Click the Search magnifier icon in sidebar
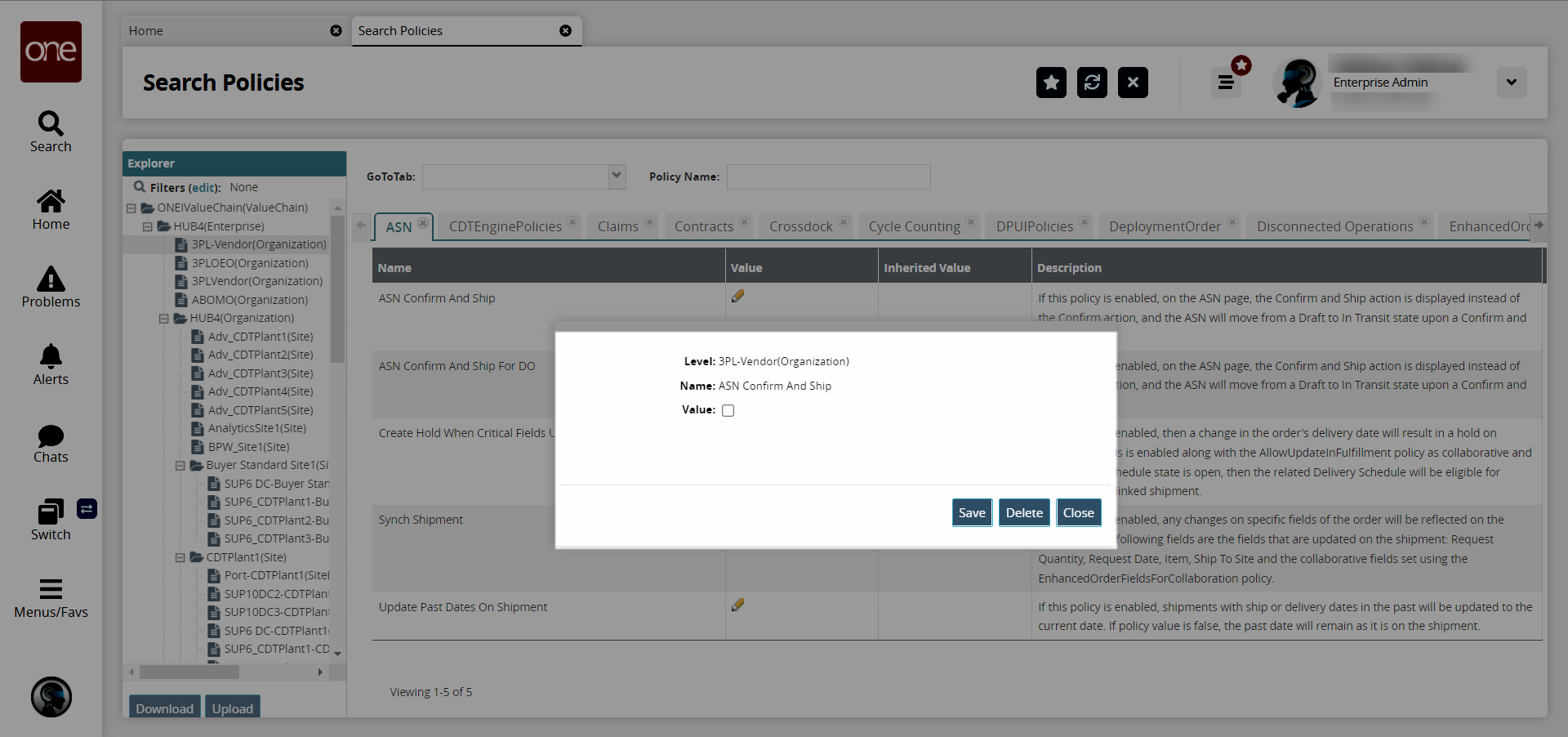Image resolution: width=1568 pixels, height=737 pixels. pyautogui.click(x=51, y=124)
